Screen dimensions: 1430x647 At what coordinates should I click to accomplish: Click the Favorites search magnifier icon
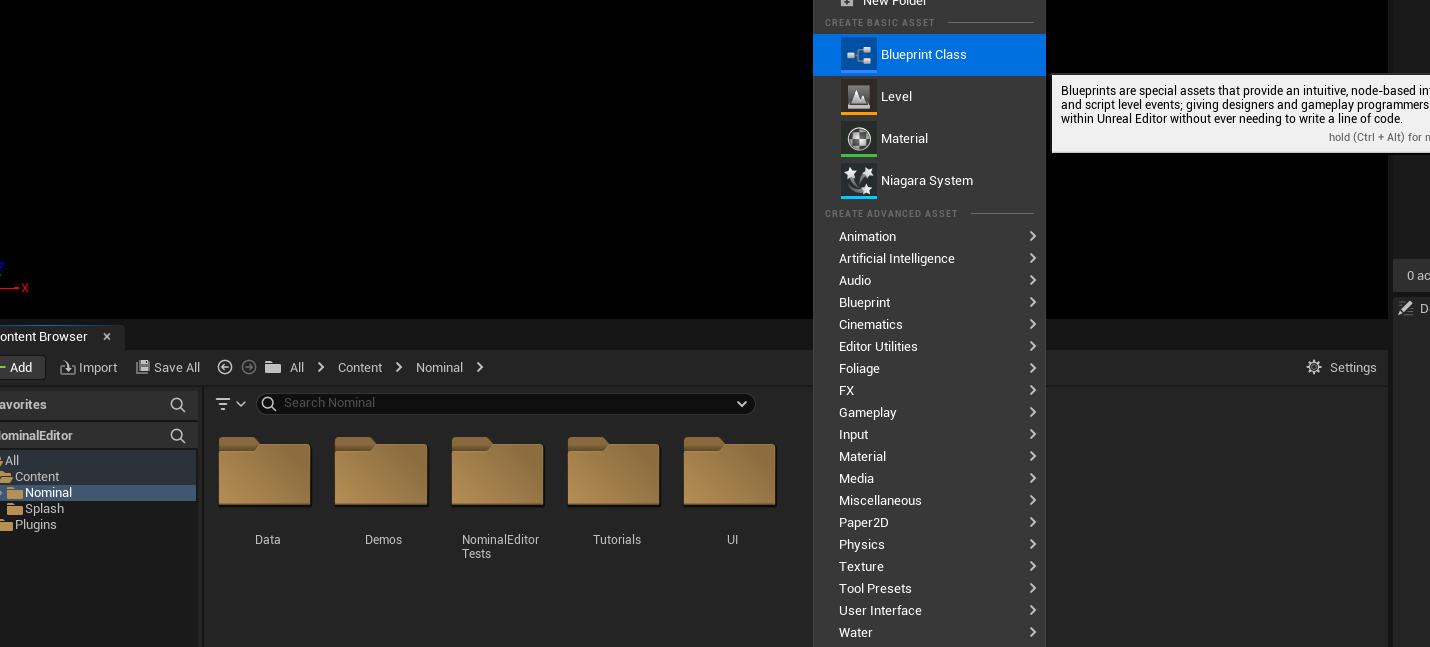(178, 405)
